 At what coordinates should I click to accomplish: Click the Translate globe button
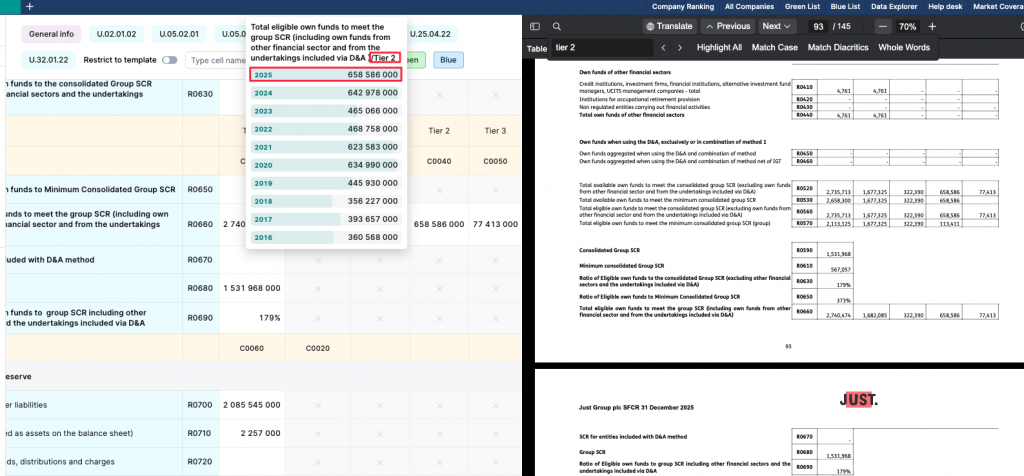click(x=670, y=26)
